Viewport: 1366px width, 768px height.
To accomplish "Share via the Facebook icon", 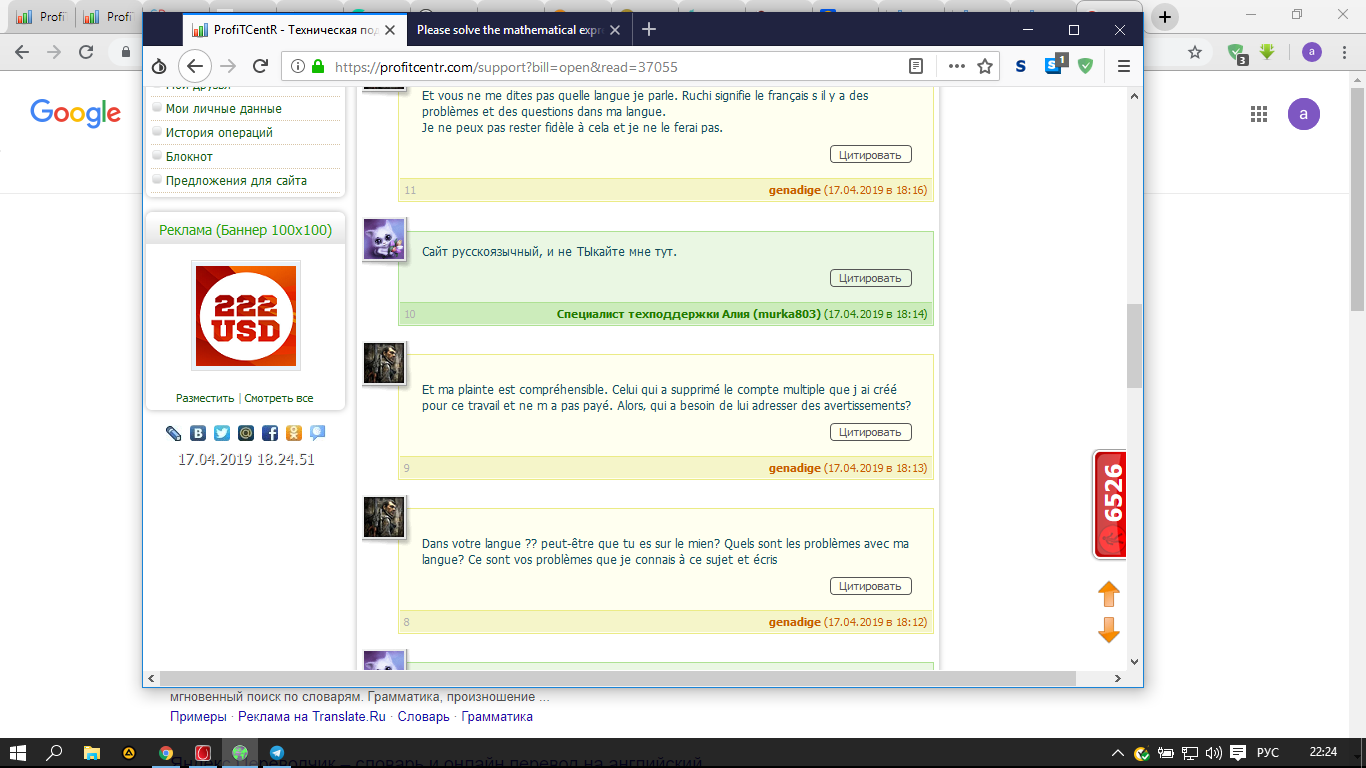I will pyautogui.click(x=270, y=433).
